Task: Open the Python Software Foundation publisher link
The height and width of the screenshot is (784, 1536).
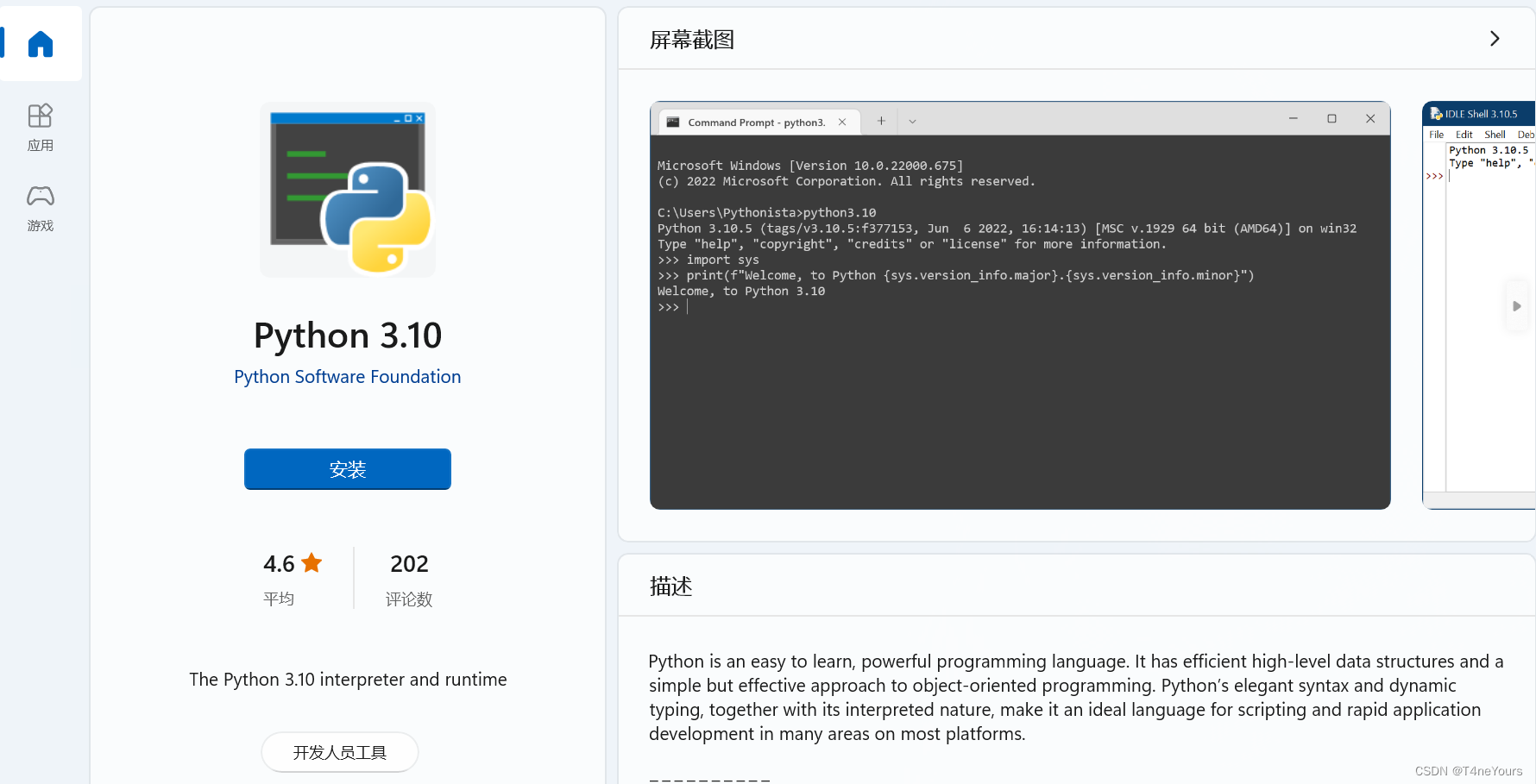Action: pos(348,377)
